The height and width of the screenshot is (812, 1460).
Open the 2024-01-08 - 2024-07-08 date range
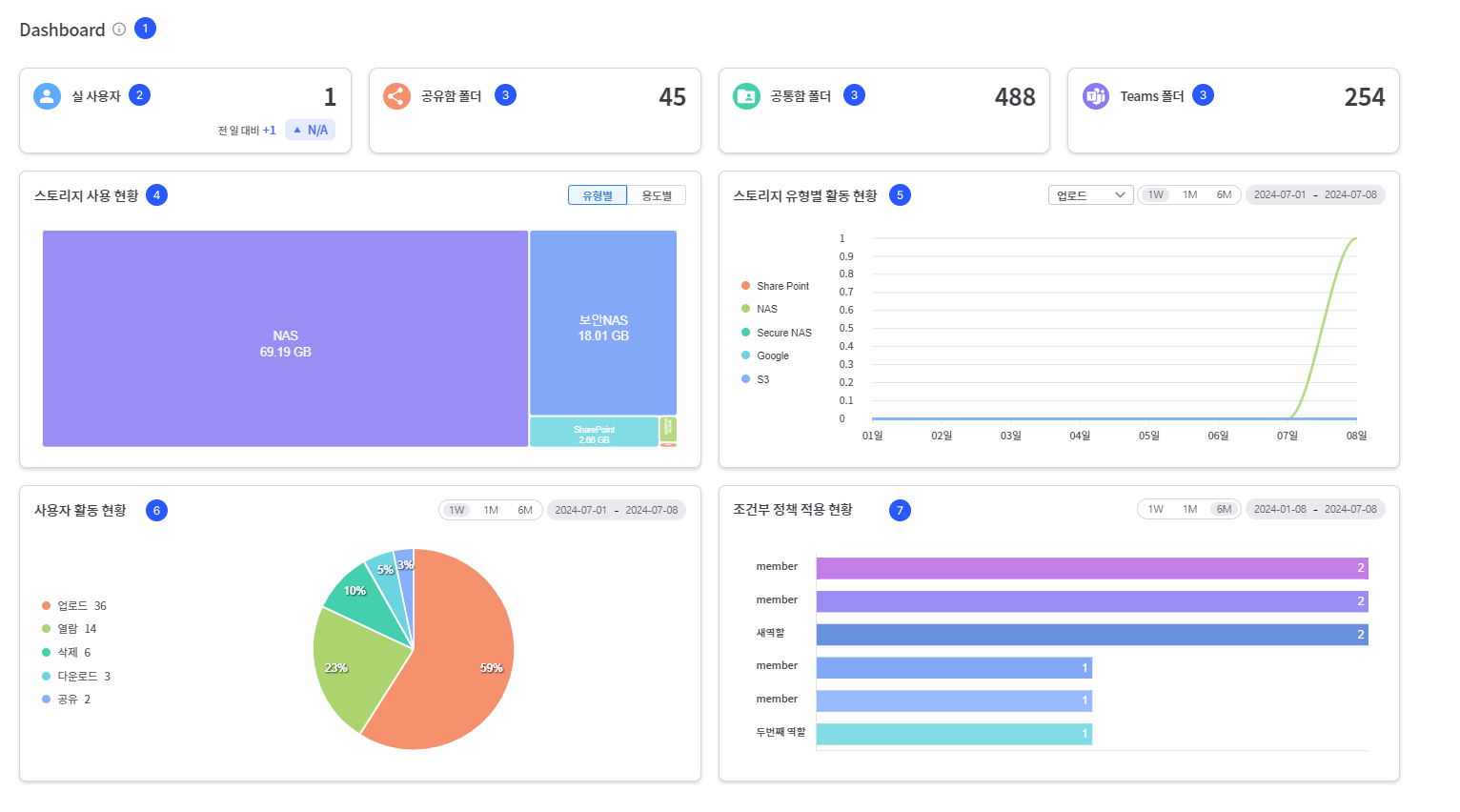point(1315,509)
